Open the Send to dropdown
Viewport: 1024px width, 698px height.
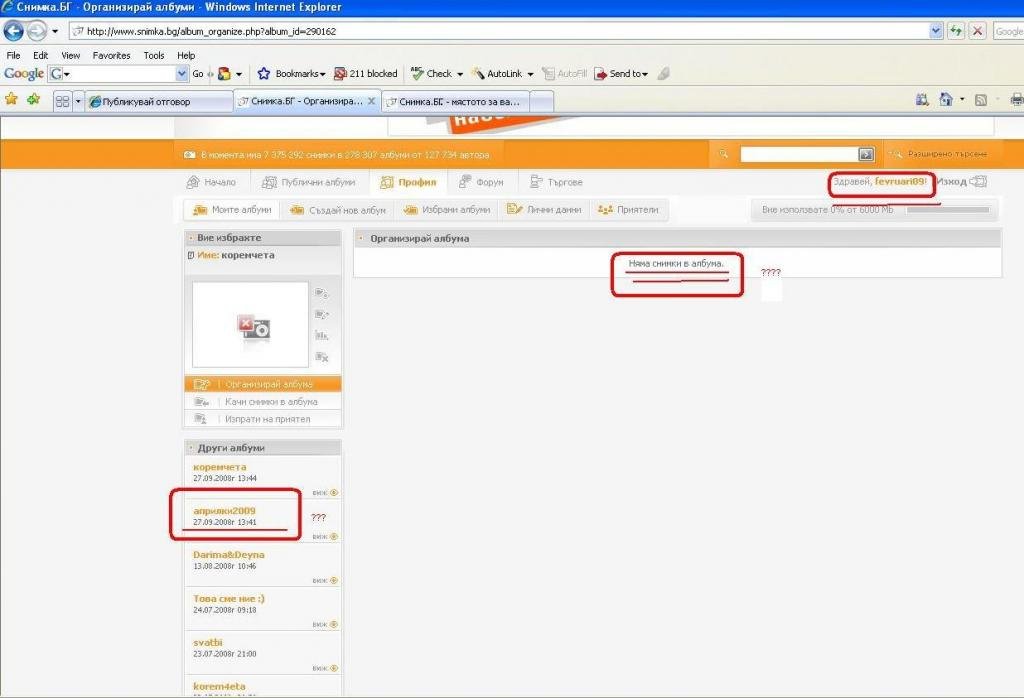[x=620, y=74]
